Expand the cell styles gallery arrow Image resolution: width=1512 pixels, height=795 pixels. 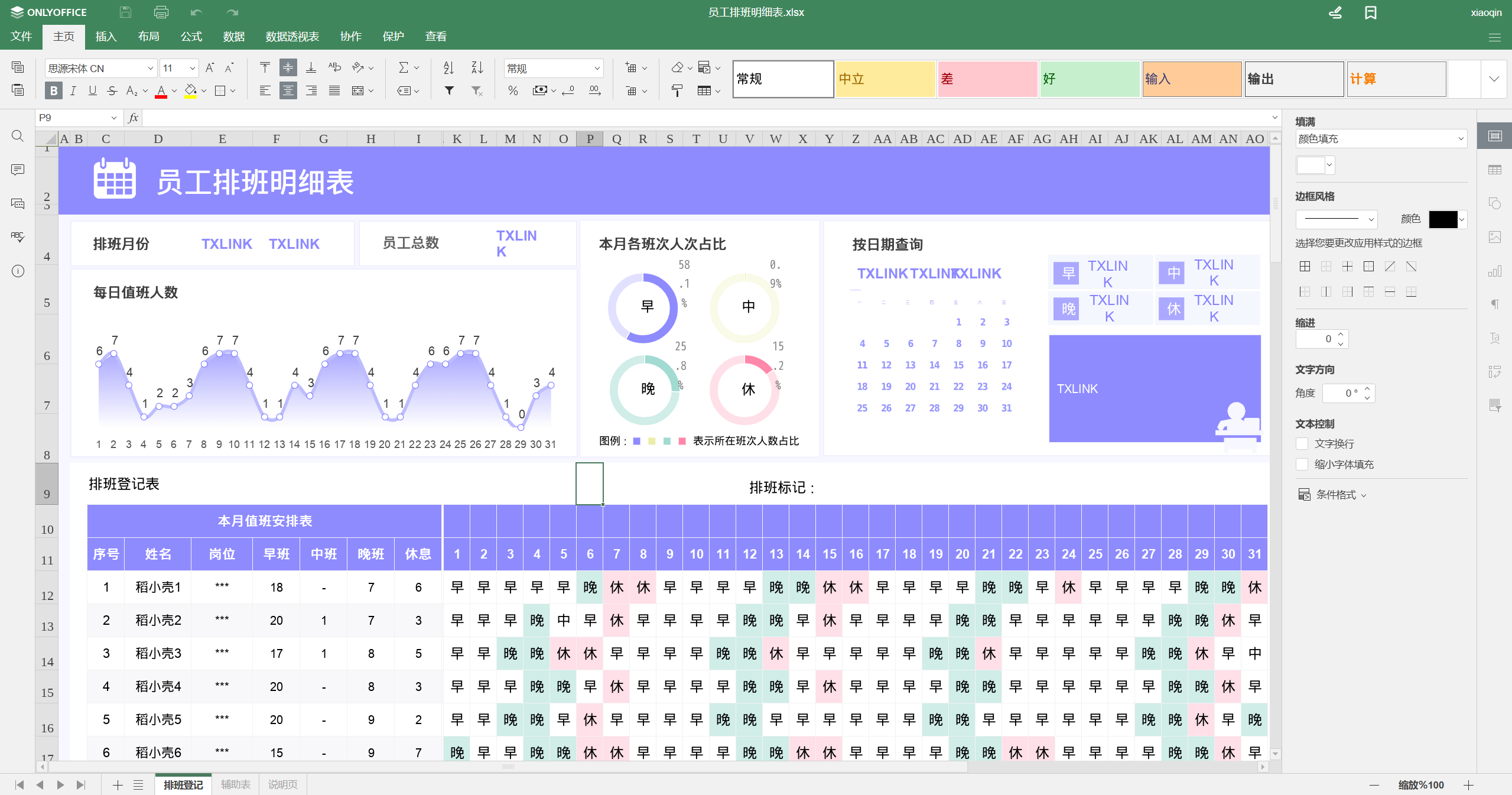(x=1494, y=79)
